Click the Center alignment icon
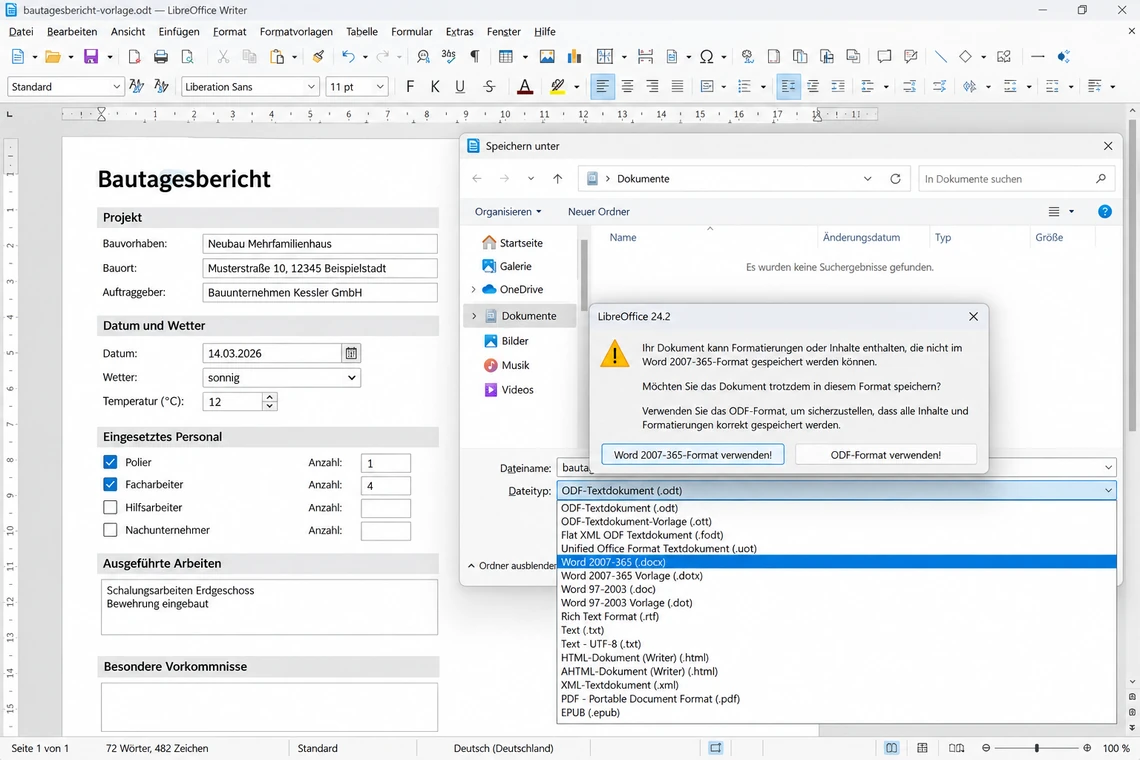Screen dimensions: 1140x760 (627, 87)
